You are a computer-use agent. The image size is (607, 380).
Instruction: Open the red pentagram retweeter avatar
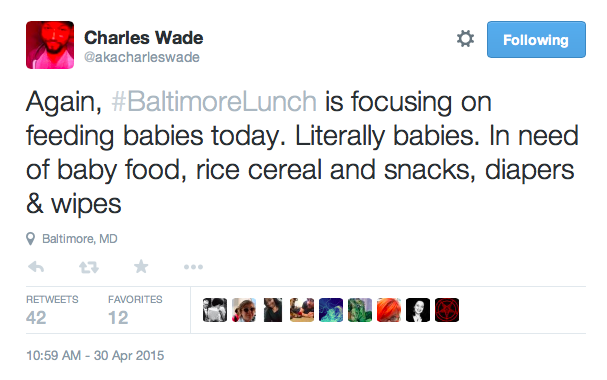coord(447,310)
